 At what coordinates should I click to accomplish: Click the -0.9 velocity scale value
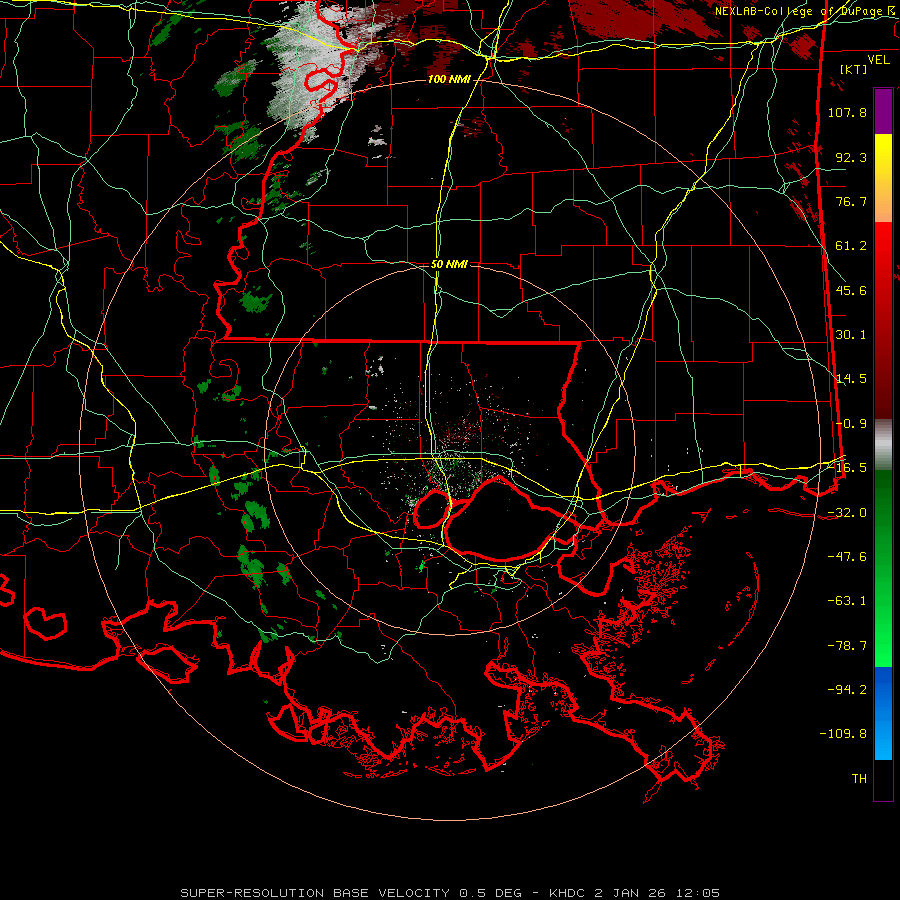(851, 424)
